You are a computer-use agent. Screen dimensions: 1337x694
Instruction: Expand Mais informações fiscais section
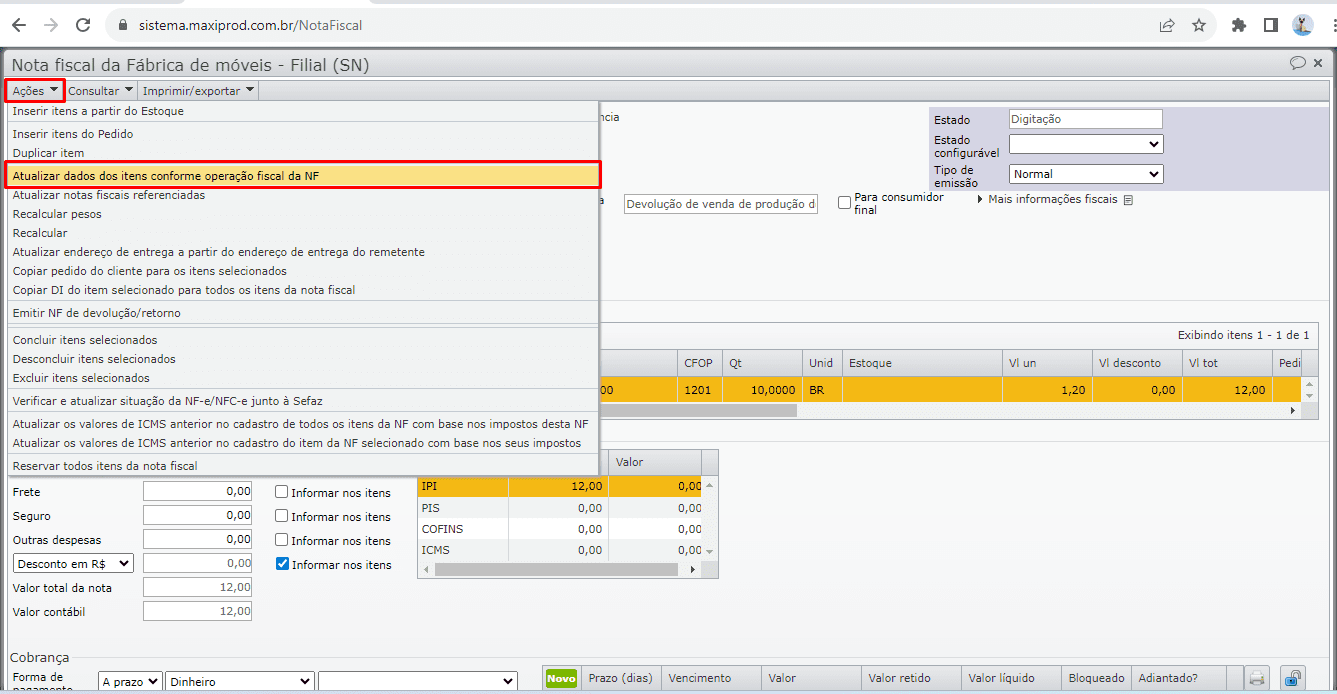click(1046, 200)
